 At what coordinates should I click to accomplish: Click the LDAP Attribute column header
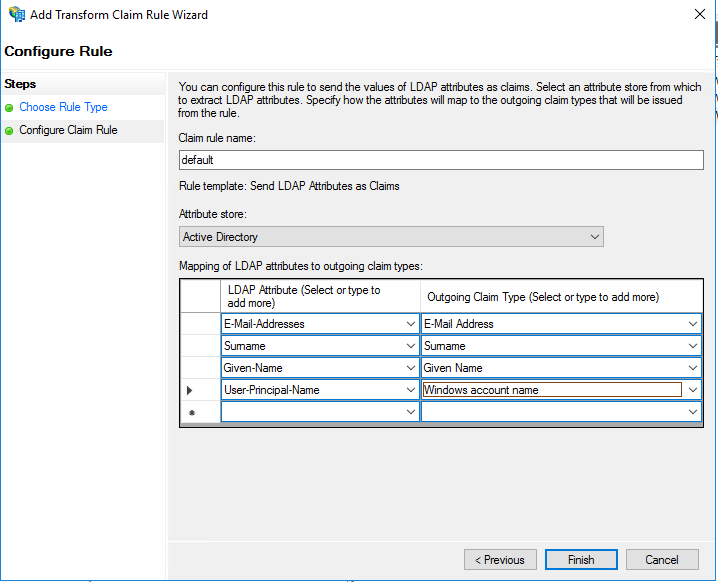pyautogui.click(x=320, y=296)
